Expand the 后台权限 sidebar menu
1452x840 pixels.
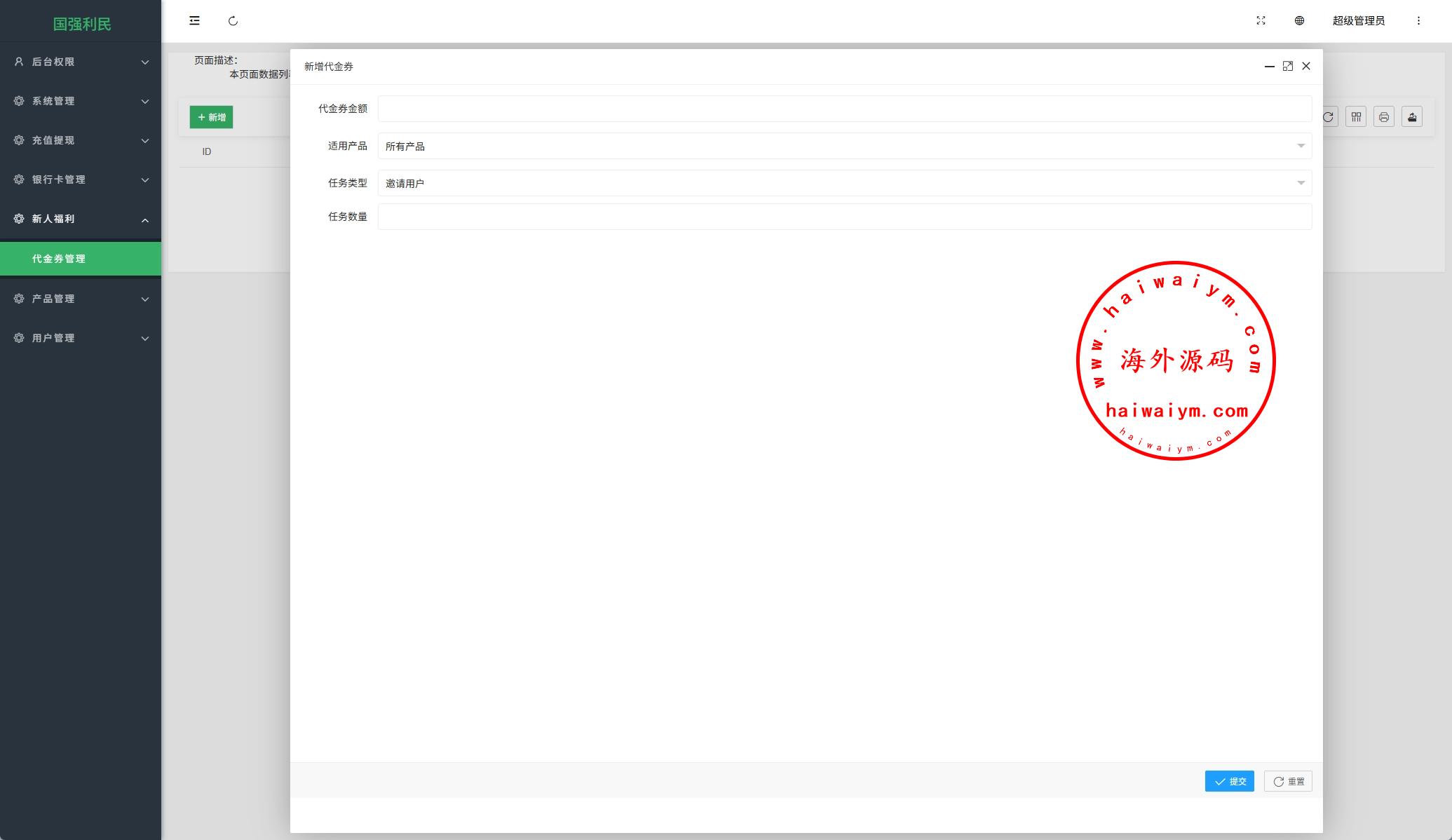(x=81, y=62)
